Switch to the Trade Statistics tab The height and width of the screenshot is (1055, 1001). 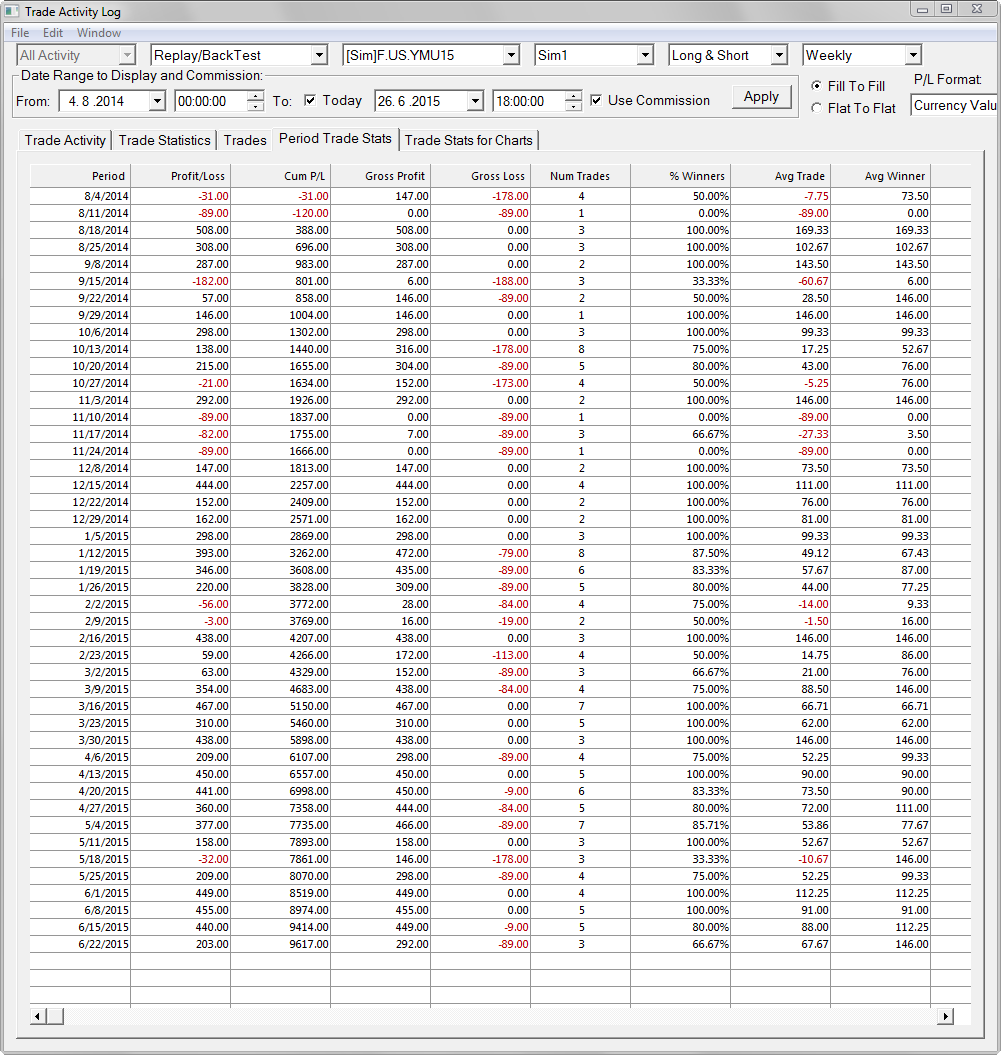click(164, 140)
